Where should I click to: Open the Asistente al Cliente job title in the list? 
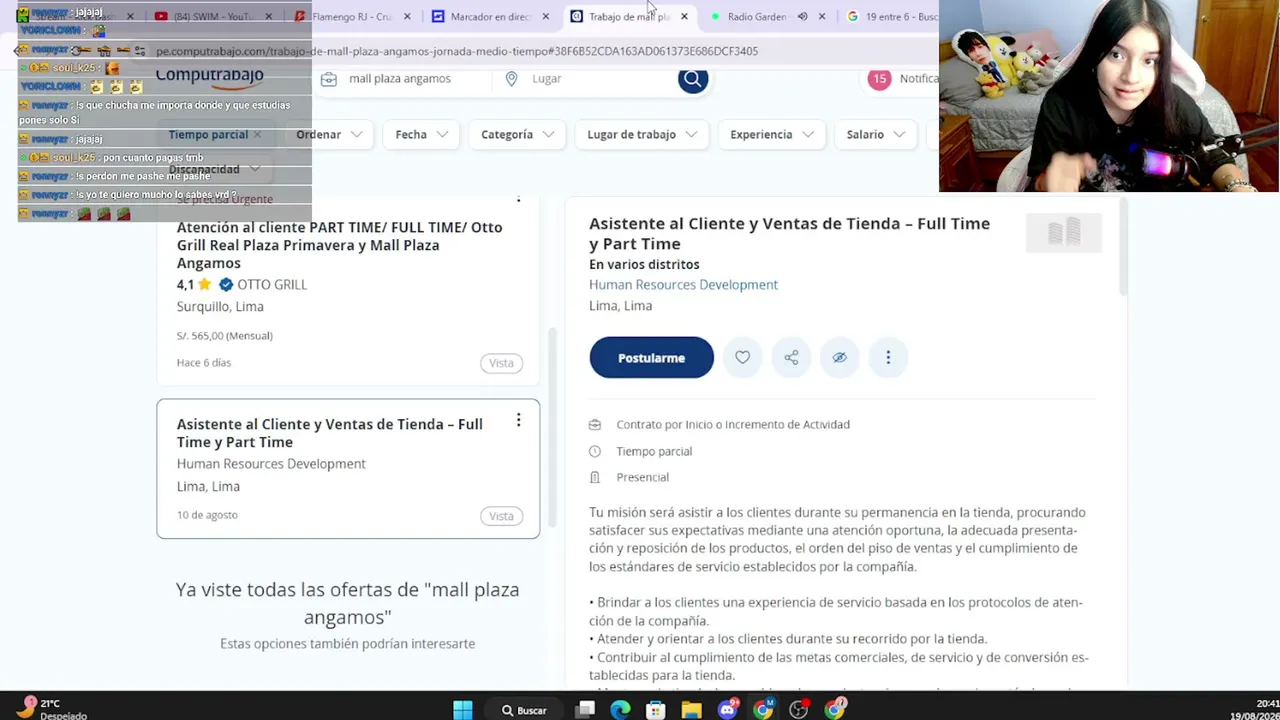[330, 433]
